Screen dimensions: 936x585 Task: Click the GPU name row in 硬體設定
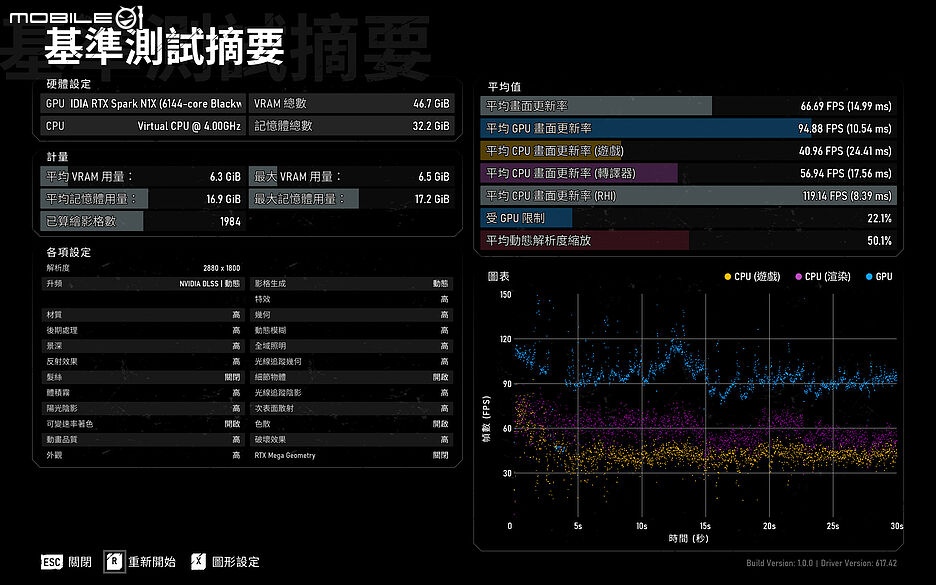tap(143, 103)
